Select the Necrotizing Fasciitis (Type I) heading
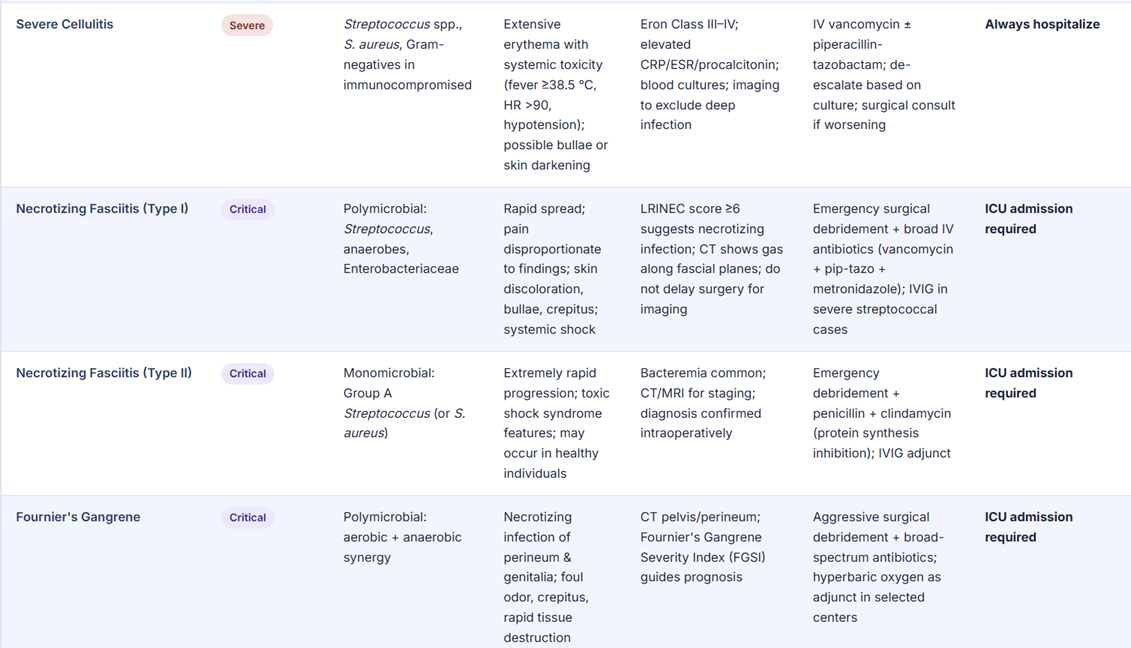Screen dimensions: 1131x648 102,209
